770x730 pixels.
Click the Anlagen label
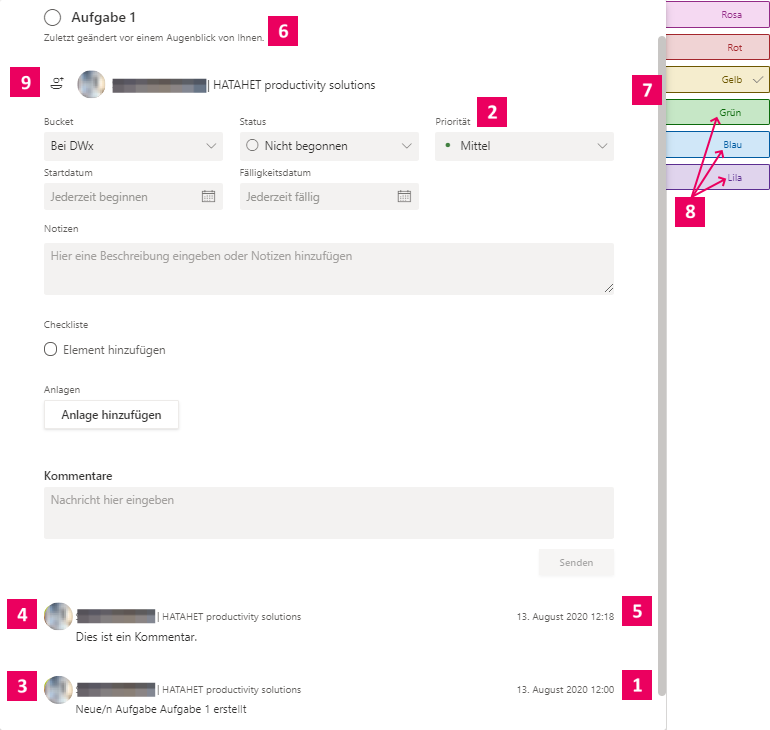(62, 390)
